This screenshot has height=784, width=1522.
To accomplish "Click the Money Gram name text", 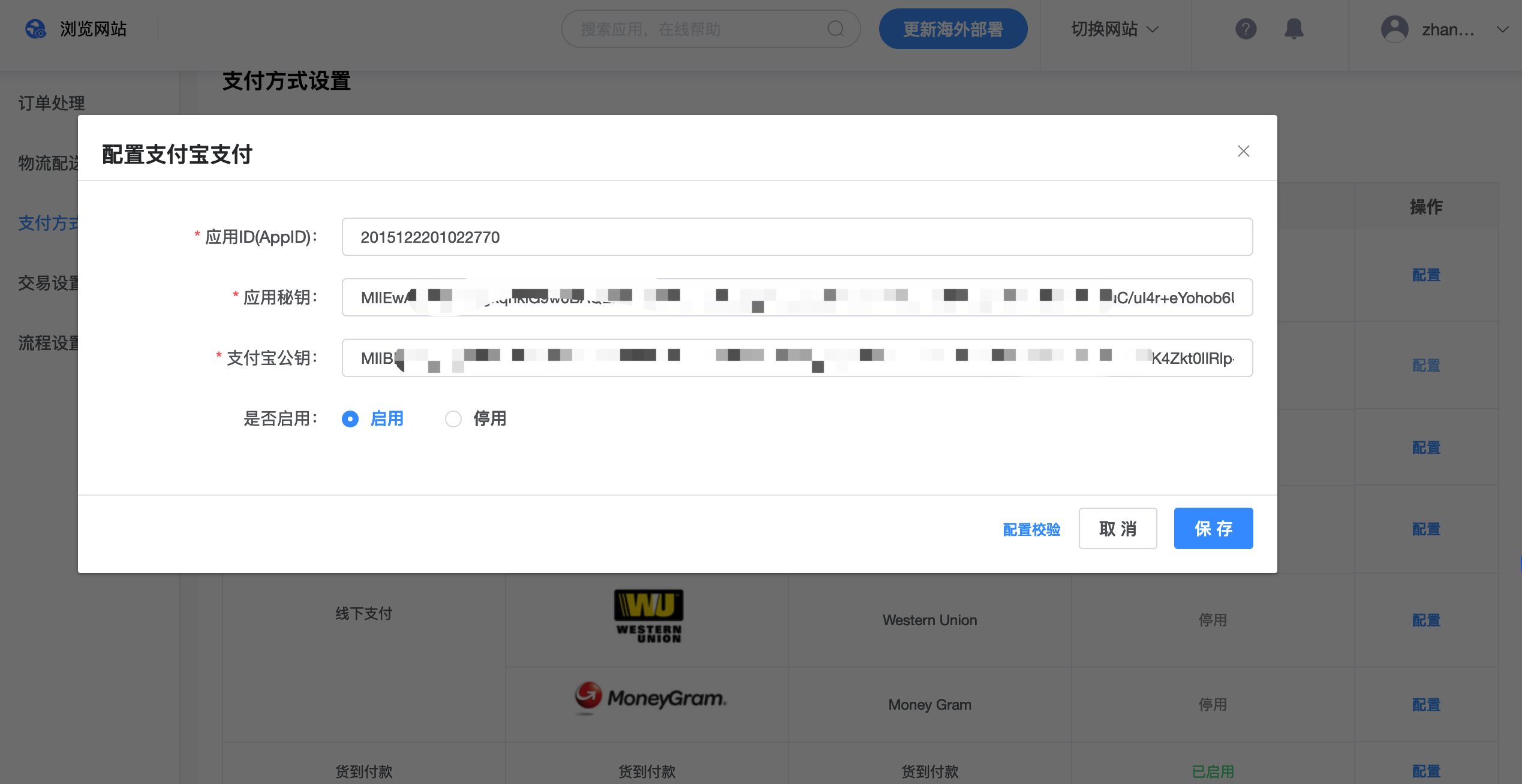I will point(930,704).
